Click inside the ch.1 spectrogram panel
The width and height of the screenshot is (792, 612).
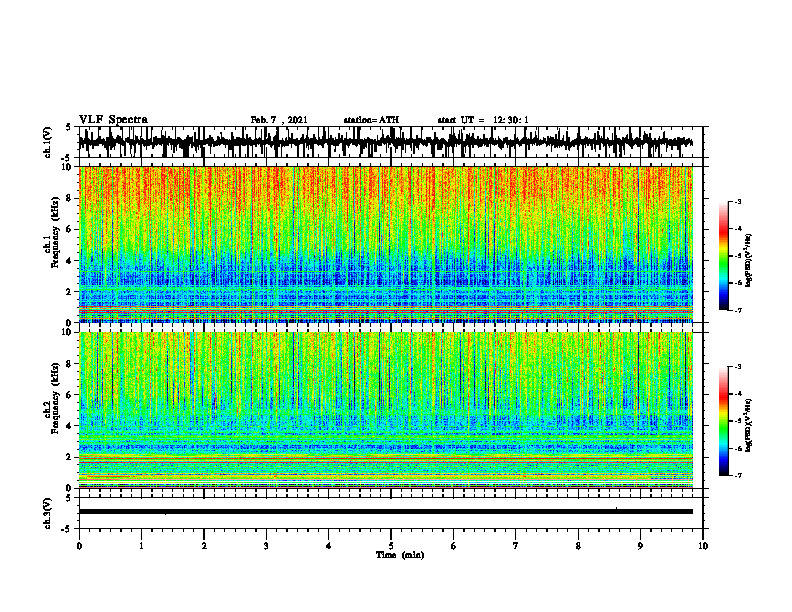(x=386, y=244)
